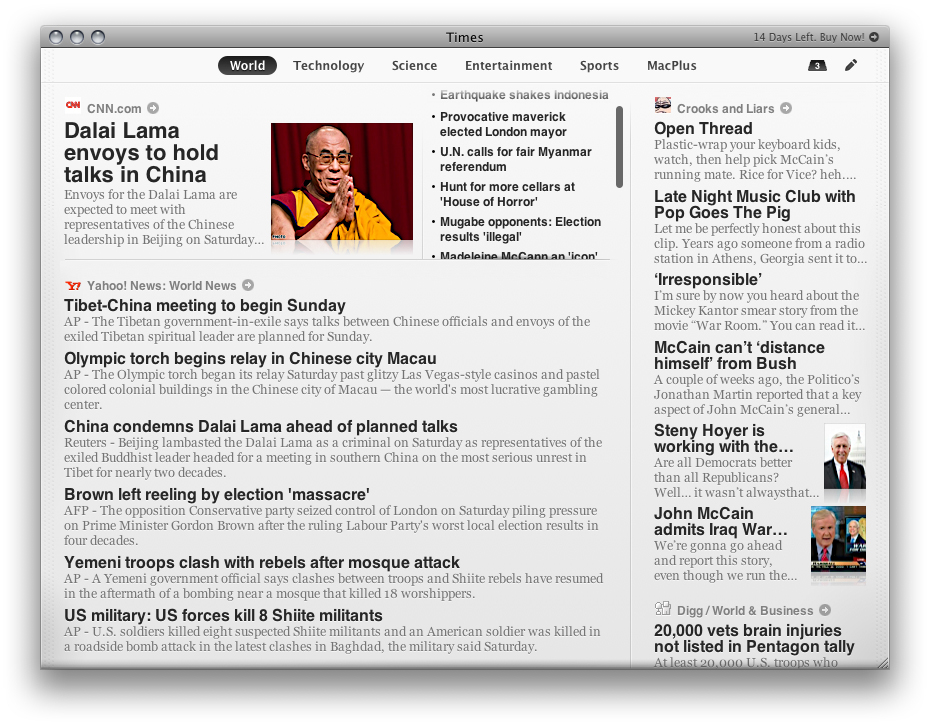Open 'McCain can't distance himself' article
The height and width of the screenshot is (725, 930).
click(x=739, y=355)
